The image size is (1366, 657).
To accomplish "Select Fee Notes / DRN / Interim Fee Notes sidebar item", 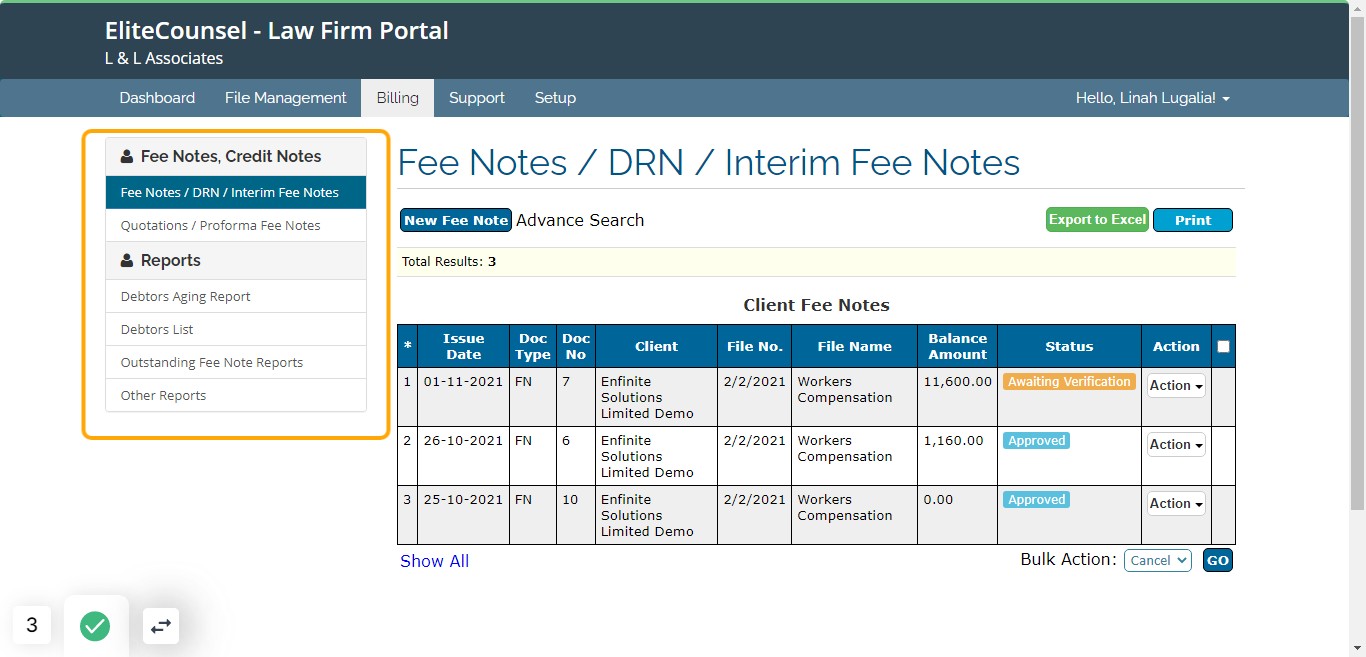I will 236,193.
